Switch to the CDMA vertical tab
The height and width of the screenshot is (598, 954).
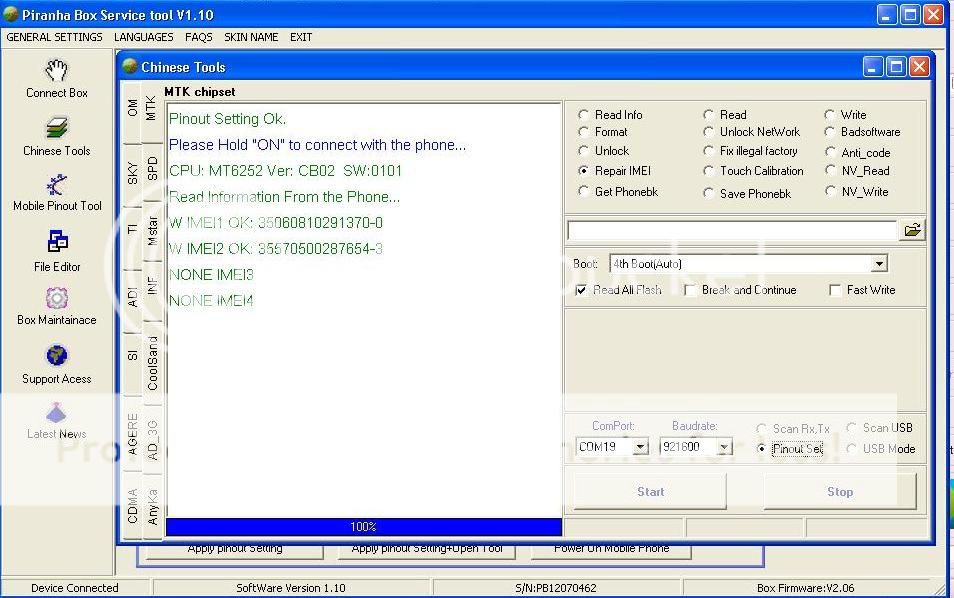click(x=132, y=506)
